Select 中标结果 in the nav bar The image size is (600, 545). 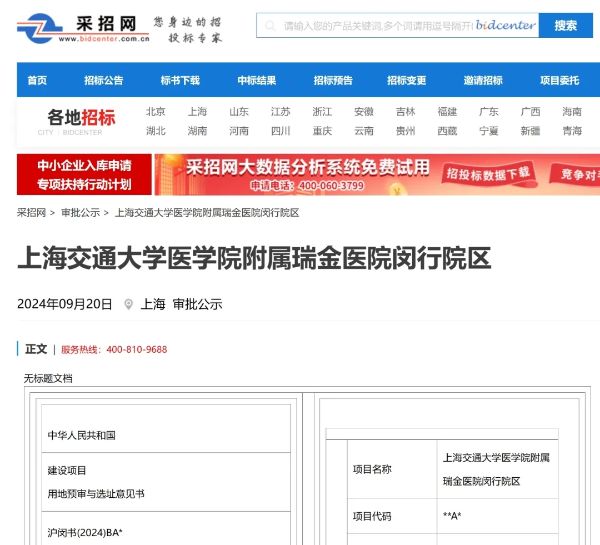[x=257, y=81]
